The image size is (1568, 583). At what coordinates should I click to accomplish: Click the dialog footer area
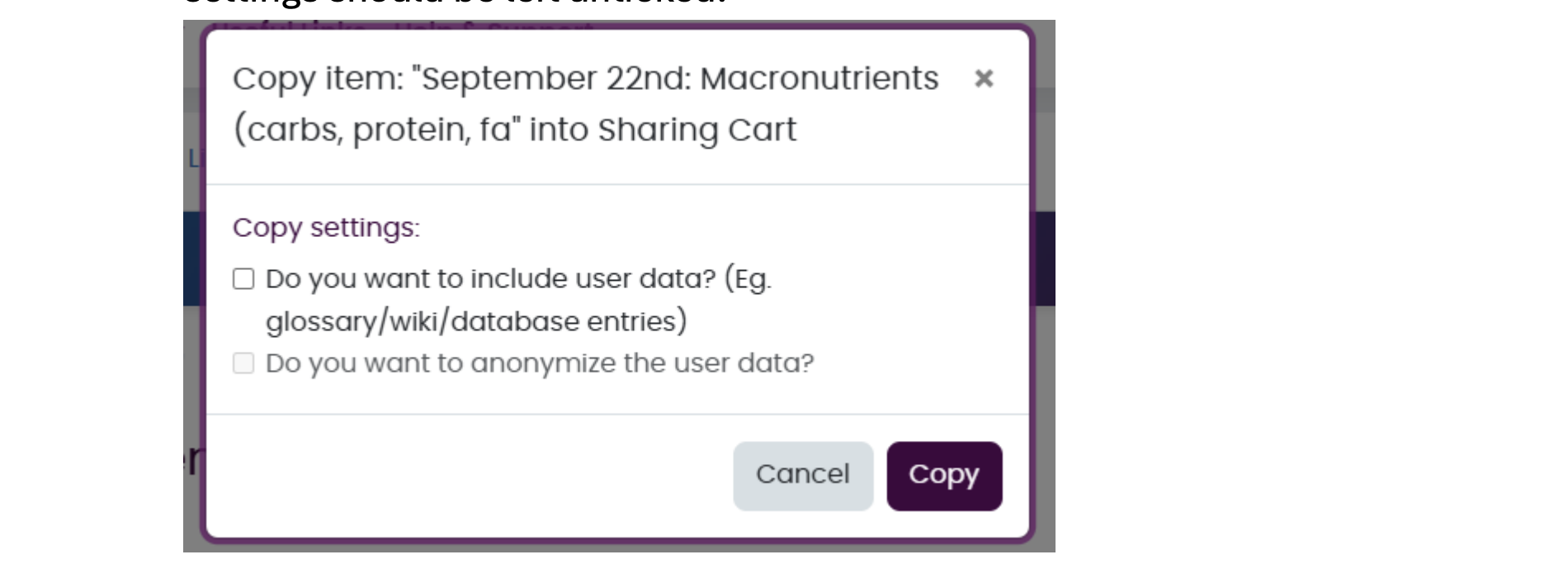(x=495, y=476)
